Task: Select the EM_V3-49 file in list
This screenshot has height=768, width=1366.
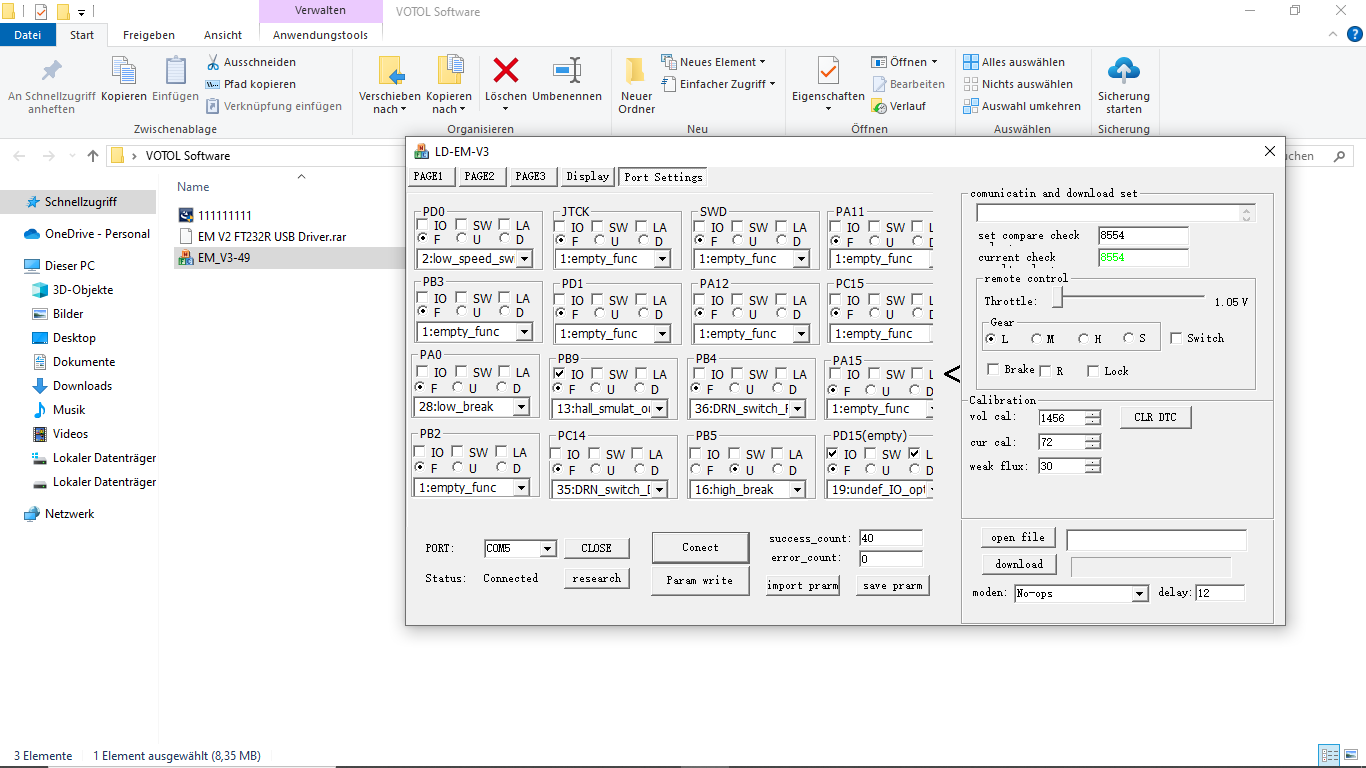Action: pyautogui.click(x=224, y=257)
